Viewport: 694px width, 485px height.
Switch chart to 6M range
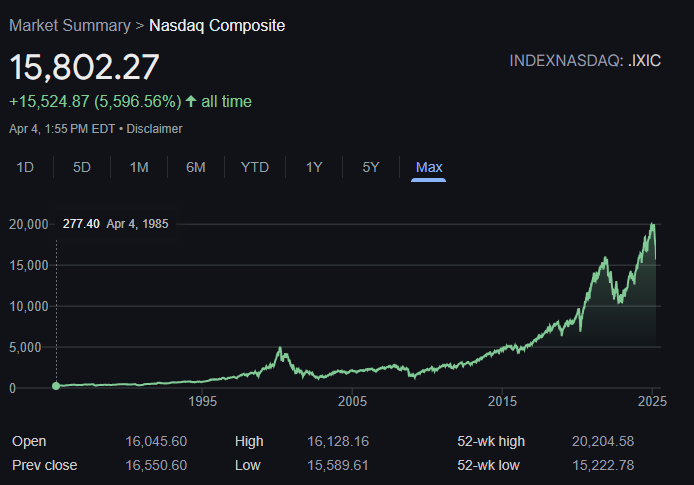[x=196, y=167]
